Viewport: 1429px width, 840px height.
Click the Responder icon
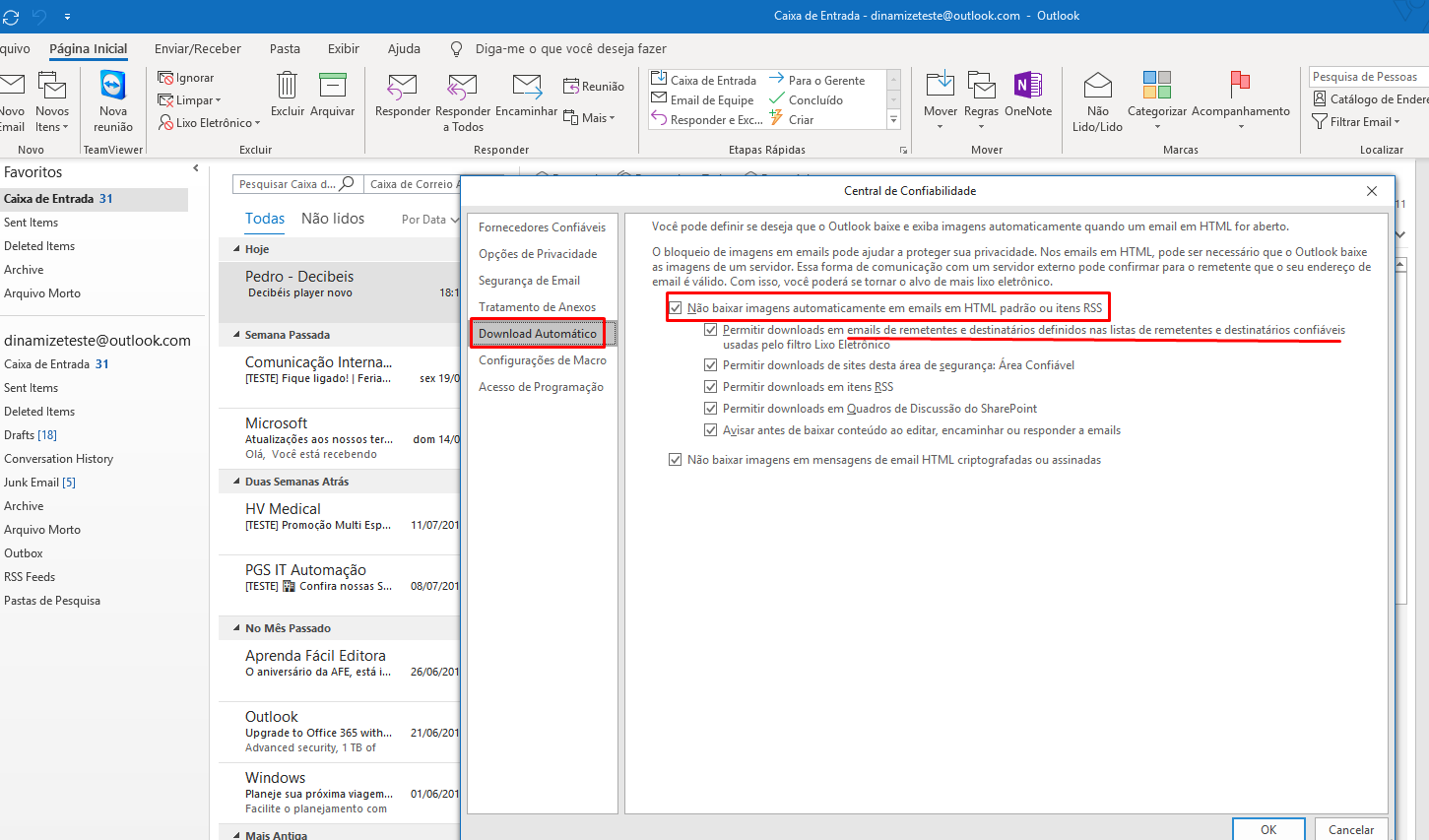[x=402, y=87]
